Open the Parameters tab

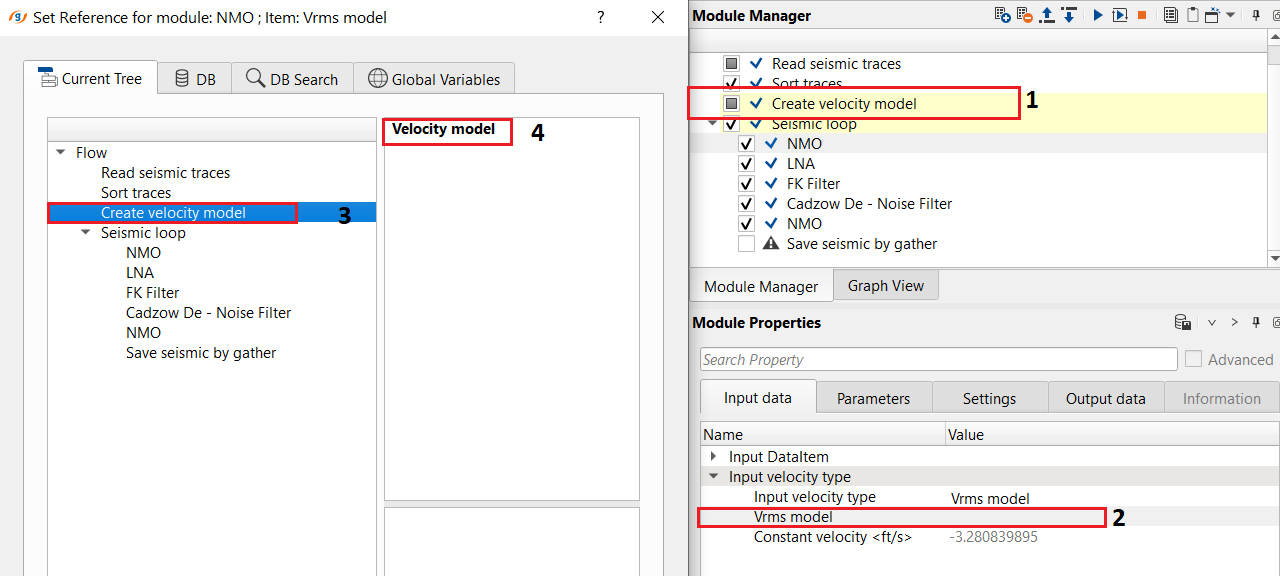873,398
